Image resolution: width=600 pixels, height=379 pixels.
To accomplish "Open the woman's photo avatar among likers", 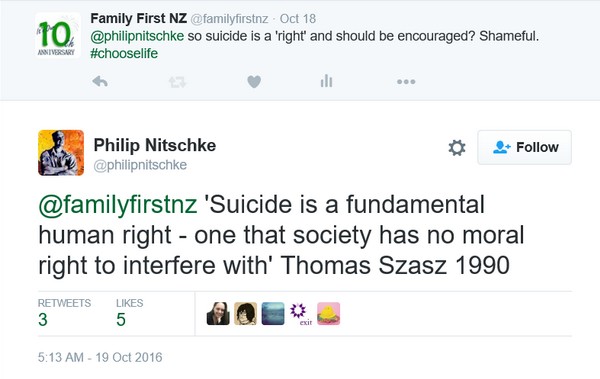I will pos(218,314).
